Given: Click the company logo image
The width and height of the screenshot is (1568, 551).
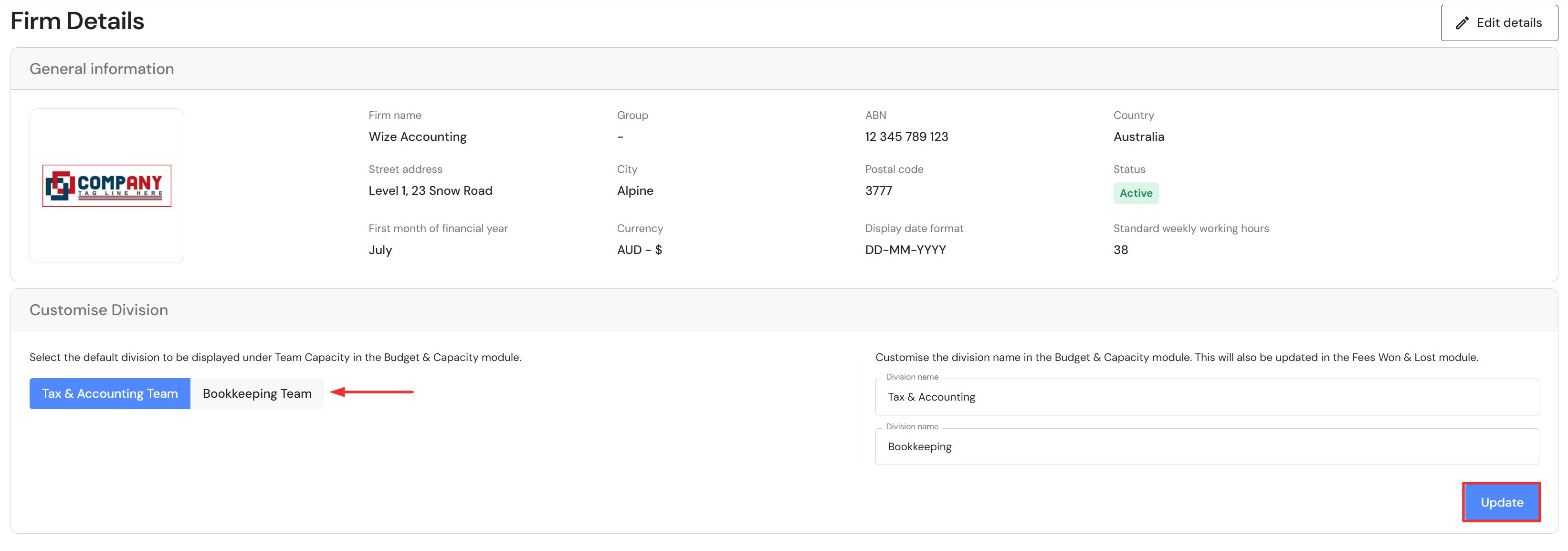Looking at the screenshot, I should [x=106, y=186].
